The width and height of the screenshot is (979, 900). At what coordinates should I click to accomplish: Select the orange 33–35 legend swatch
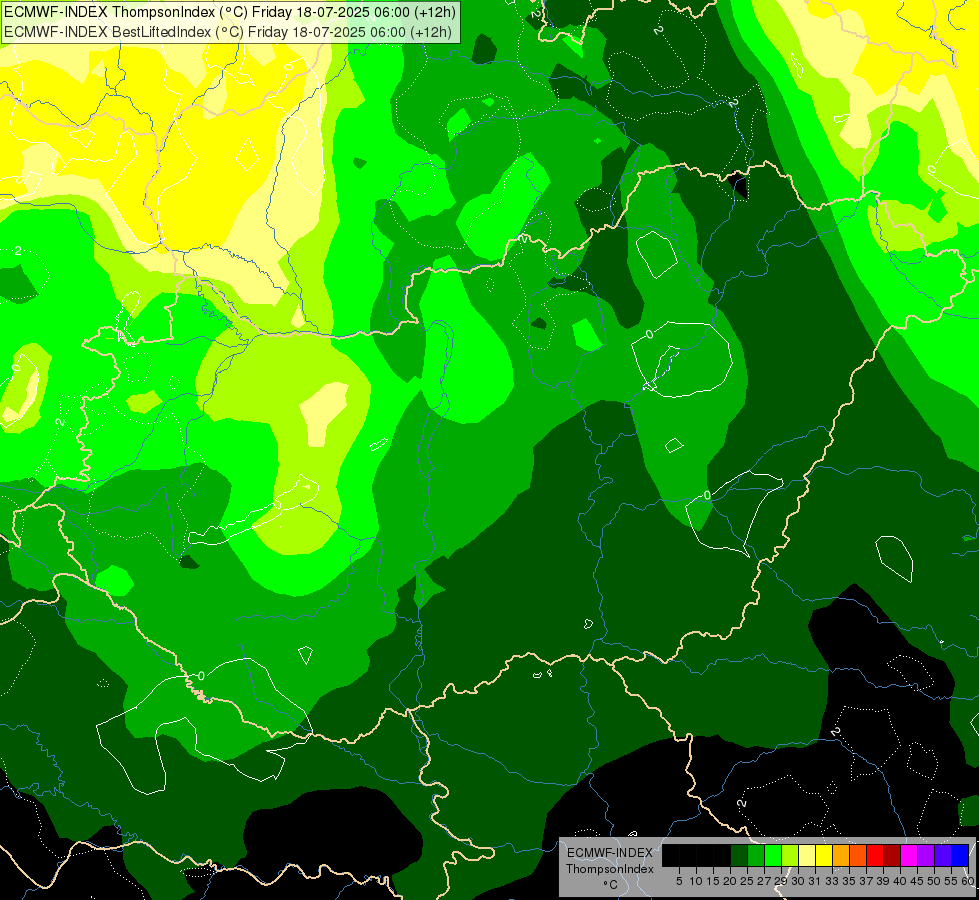tap(840, 855)
